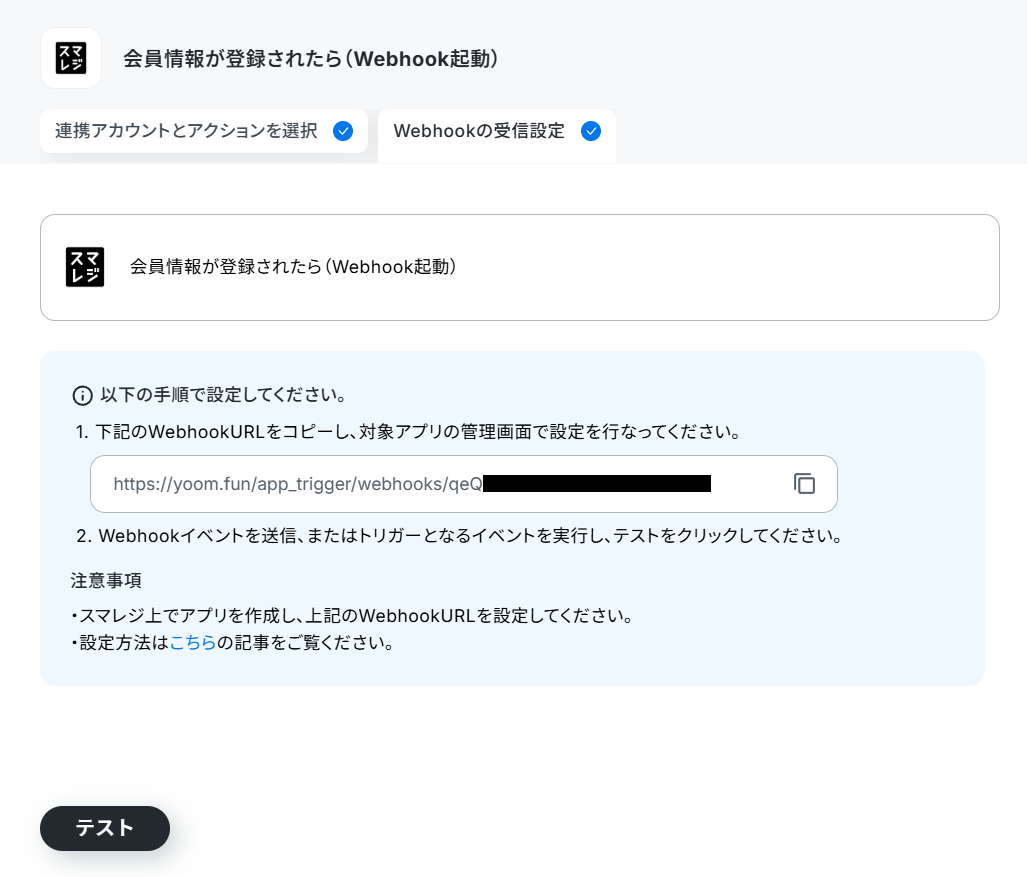Image resolution: width=1027 pixels, height=877 pixels.
Task: Click the Smaregi logo in the page header
Action: point(71,58)
